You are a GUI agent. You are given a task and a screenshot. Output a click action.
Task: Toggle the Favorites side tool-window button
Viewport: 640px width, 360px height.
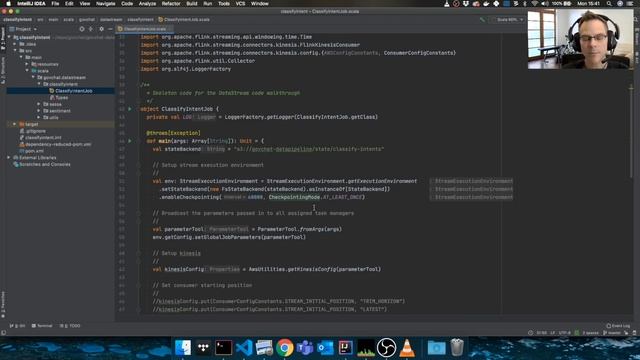(x=3, y=304)
